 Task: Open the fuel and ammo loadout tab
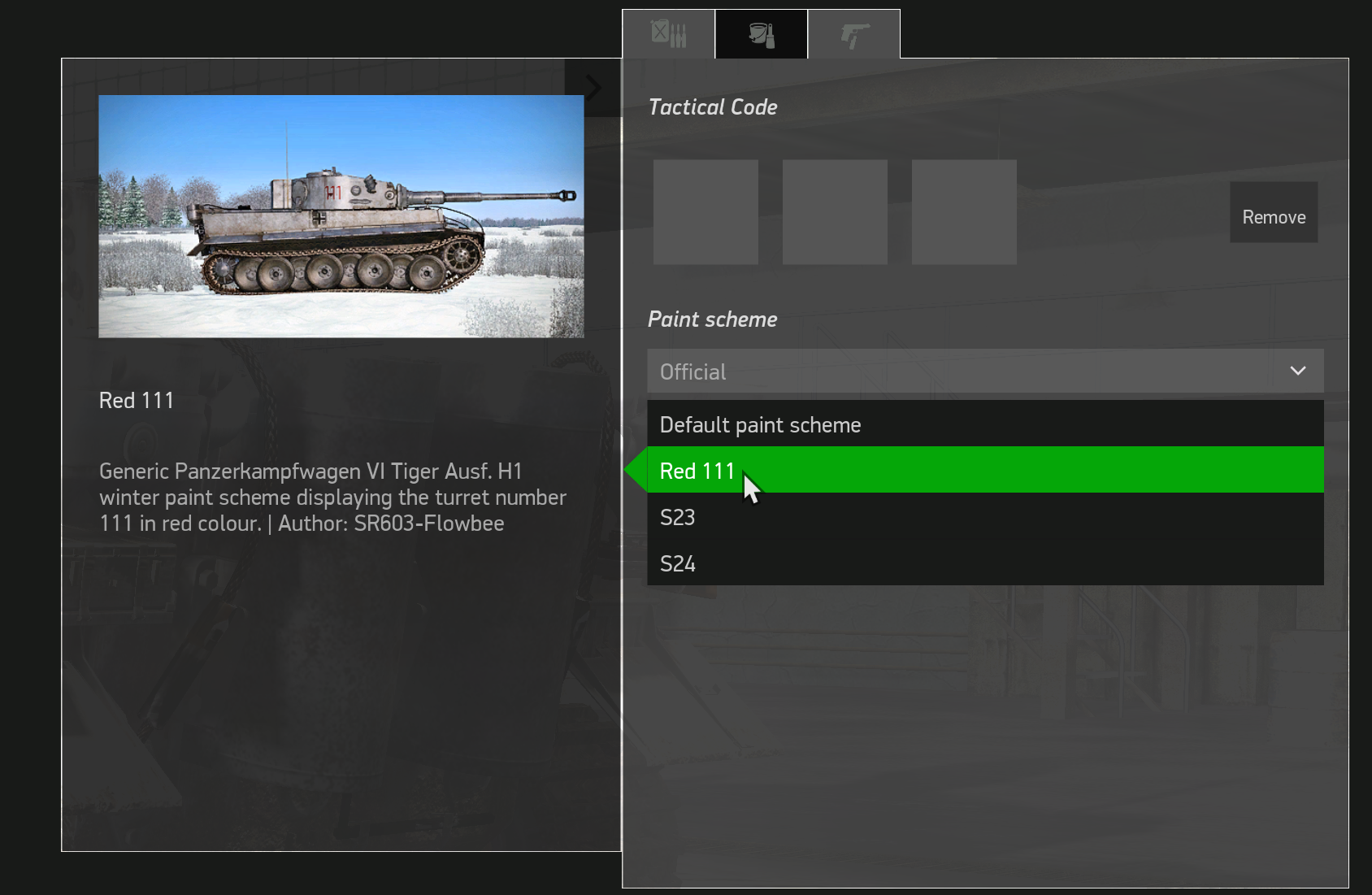(x=669, y=34)
